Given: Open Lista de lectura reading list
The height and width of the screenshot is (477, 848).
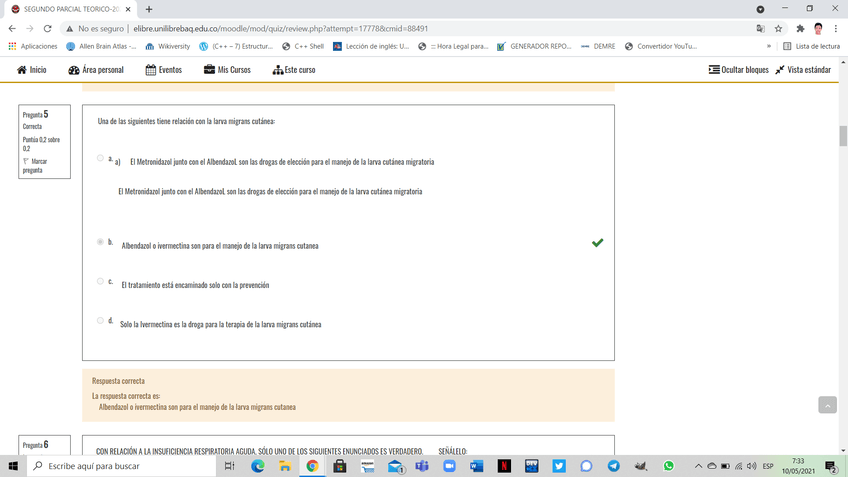Looking at the screenshot, I should click(x=811, y=46).
